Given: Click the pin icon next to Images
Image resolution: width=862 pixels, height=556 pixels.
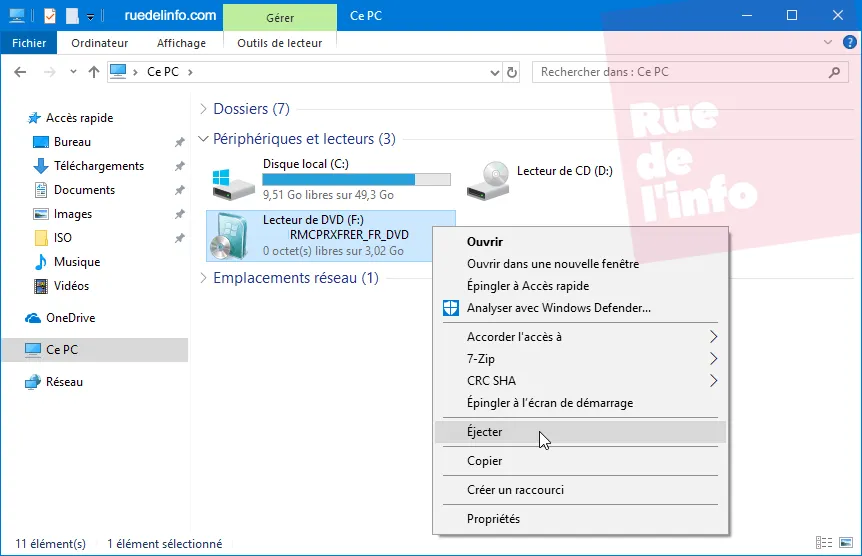Looking at the screenshot, I should (179, 214).
